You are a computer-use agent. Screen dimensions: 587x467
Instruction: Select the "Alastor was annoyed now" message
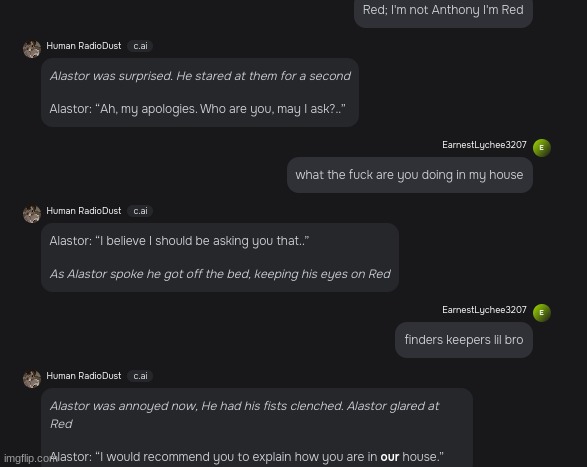point(257,428)
